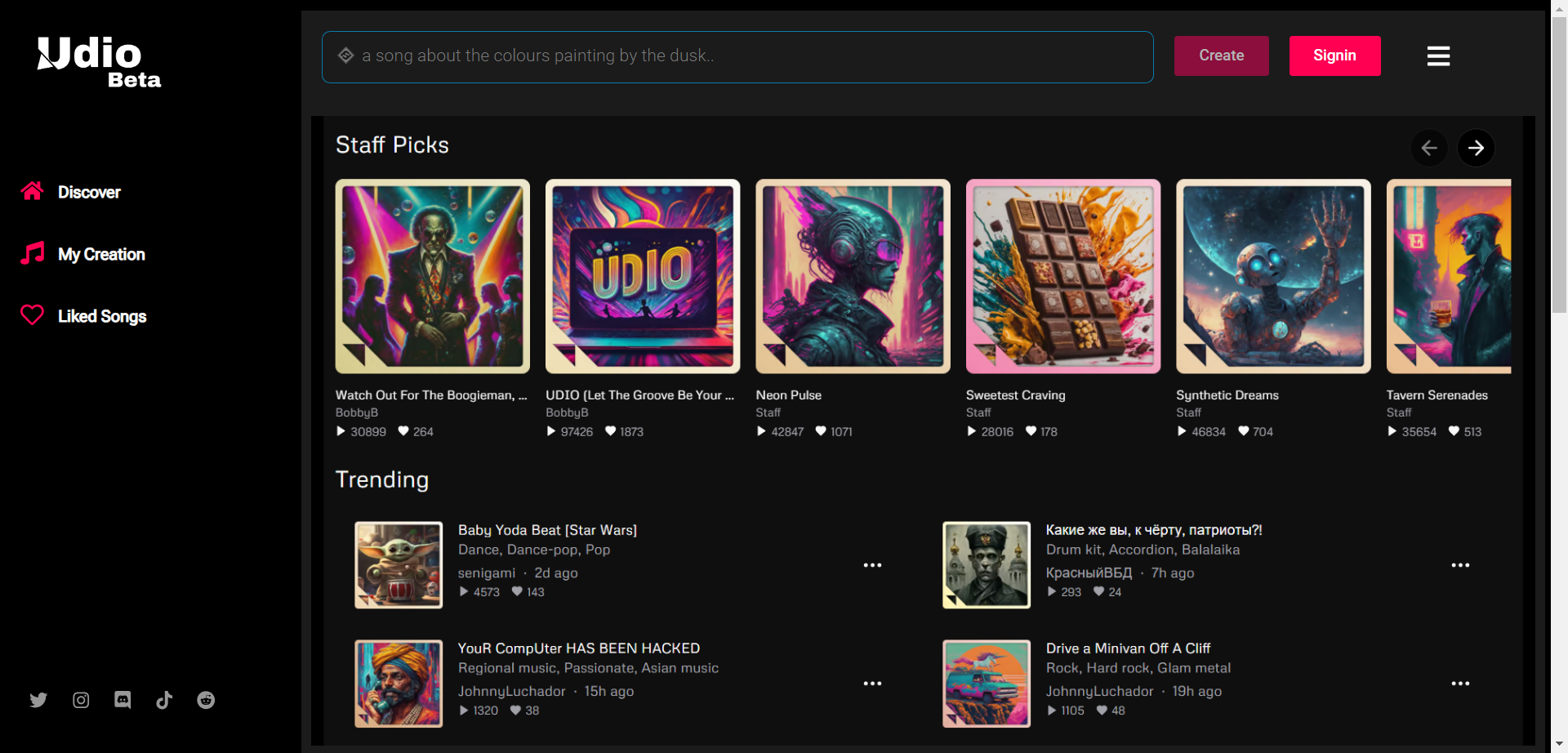Click the Regional music, Passionate, Asian music tags
This screenshot has width=1568, height=753.
588,668
